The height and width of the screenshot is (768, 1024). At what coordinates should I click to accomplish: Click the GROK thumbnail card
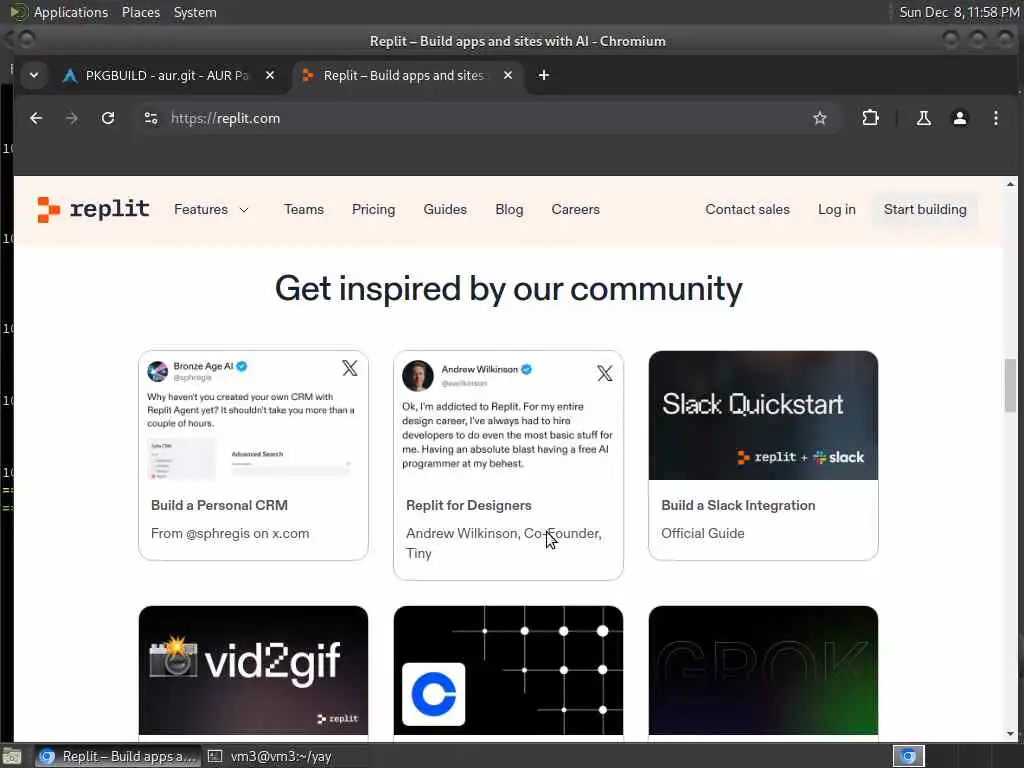point(763,671)
